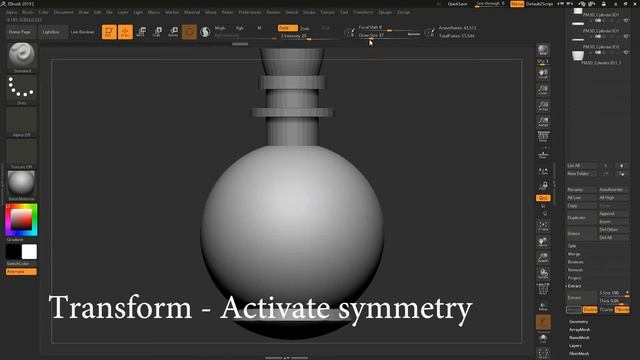Click the Duplicate subtool button

(581, 218)
